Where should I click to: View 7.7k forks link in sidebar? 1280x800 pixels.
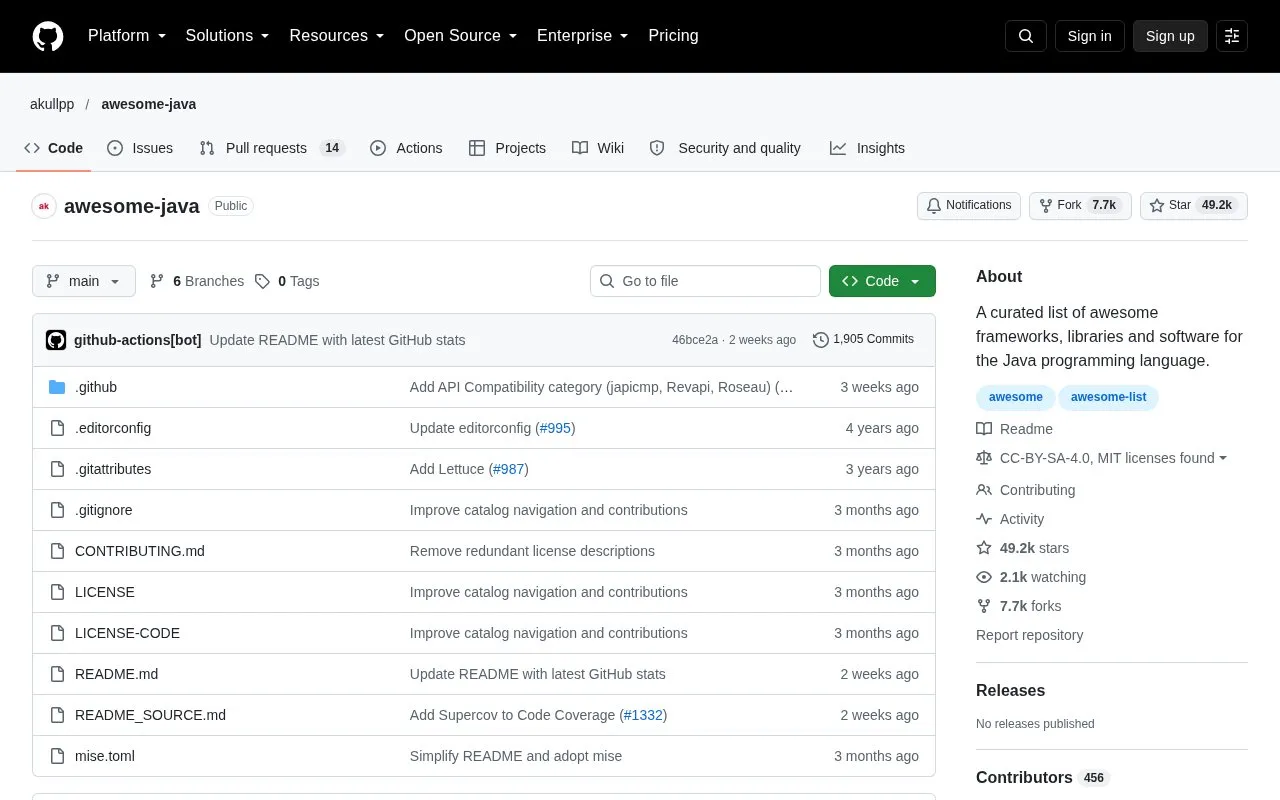click(x=1019, y=606)
